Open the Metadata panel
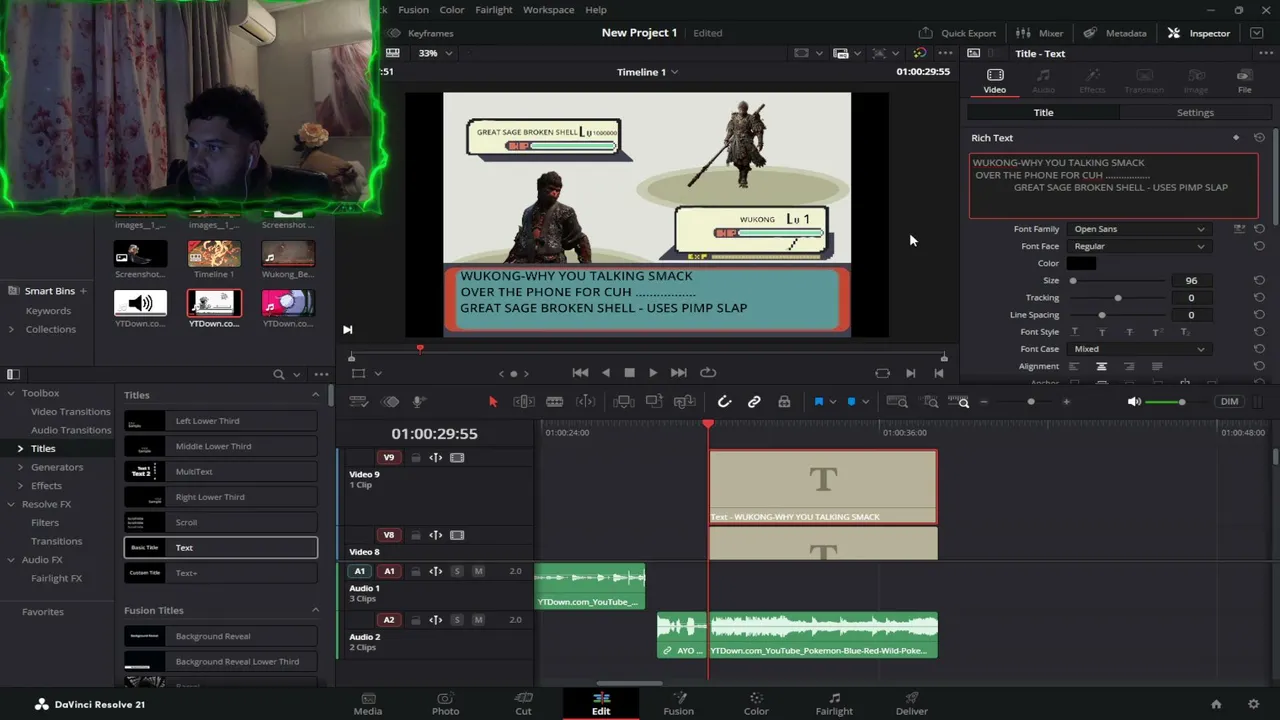 [x=1115, y=33]
